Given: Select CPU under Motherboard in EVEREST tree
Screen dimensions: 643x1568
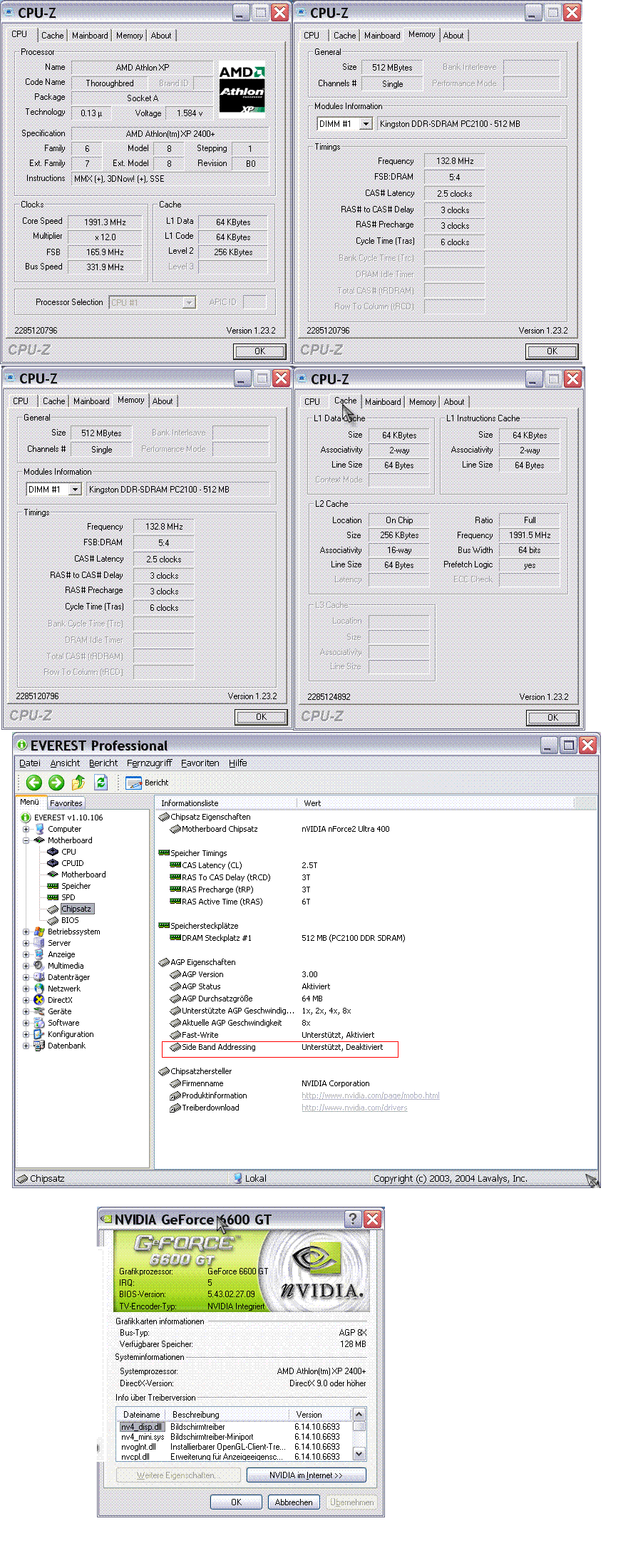Looking at the screenshot, I should pos(68,852).
